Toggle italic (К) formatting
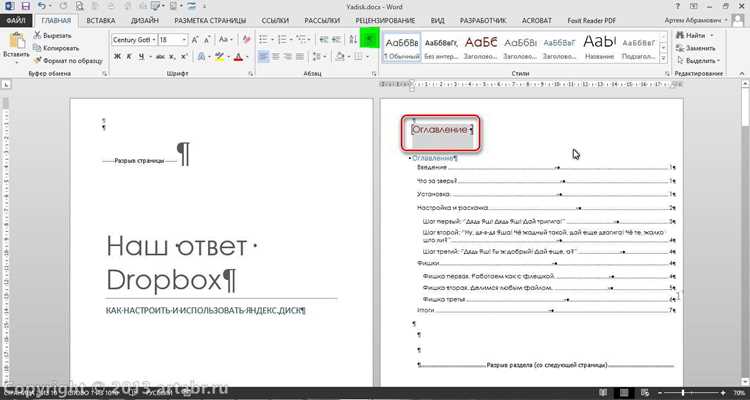750x400 pixels. click(x=129, y=57)
